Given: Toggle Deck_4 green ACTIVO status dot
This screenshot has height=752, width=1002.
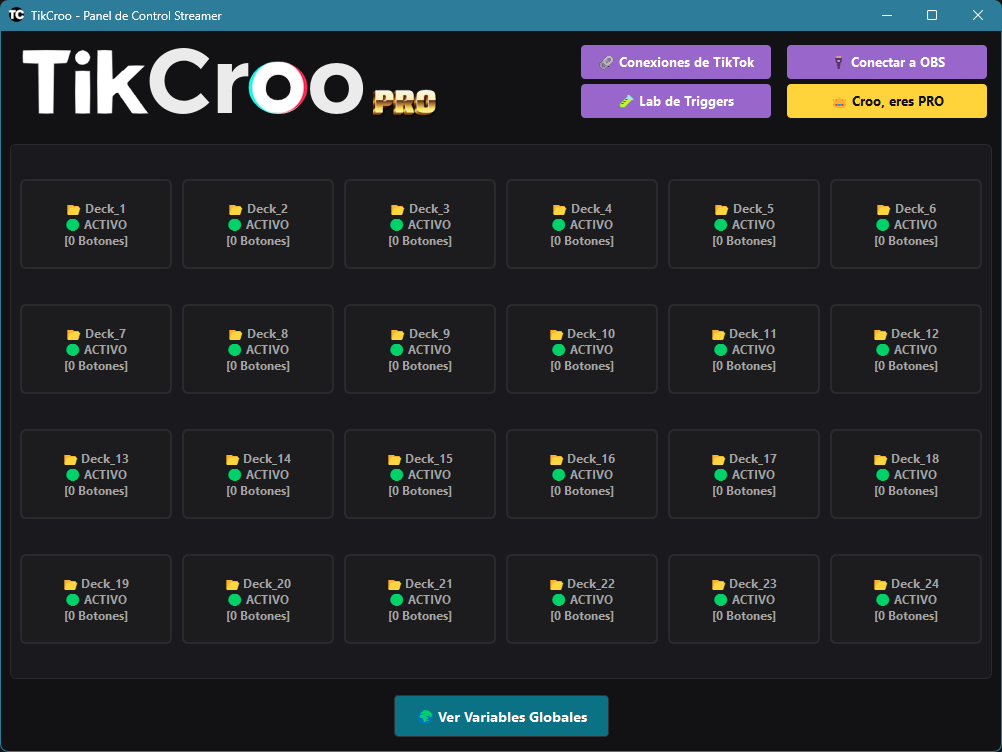Looking at the screenshot, I should 559,225.
